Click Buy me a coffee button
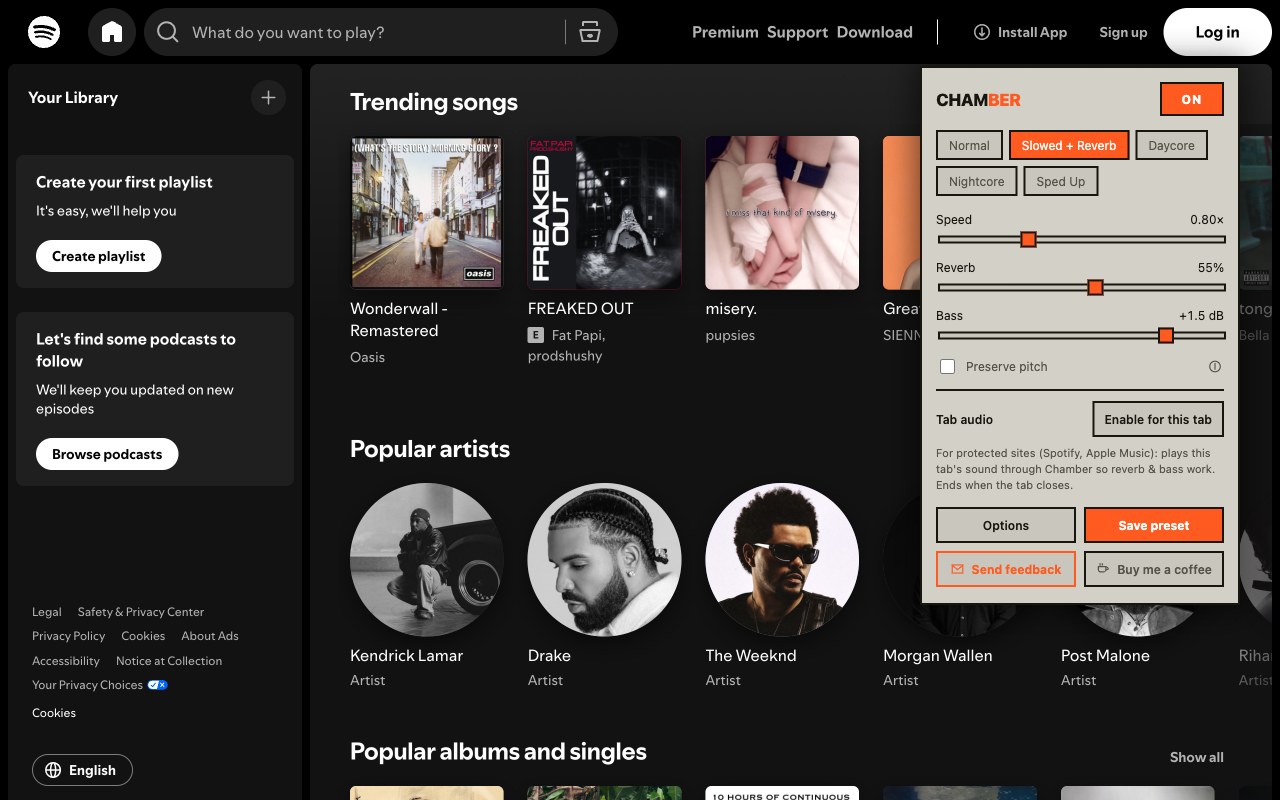This screenshot has width=1280, height=800. pos(1154,569)
